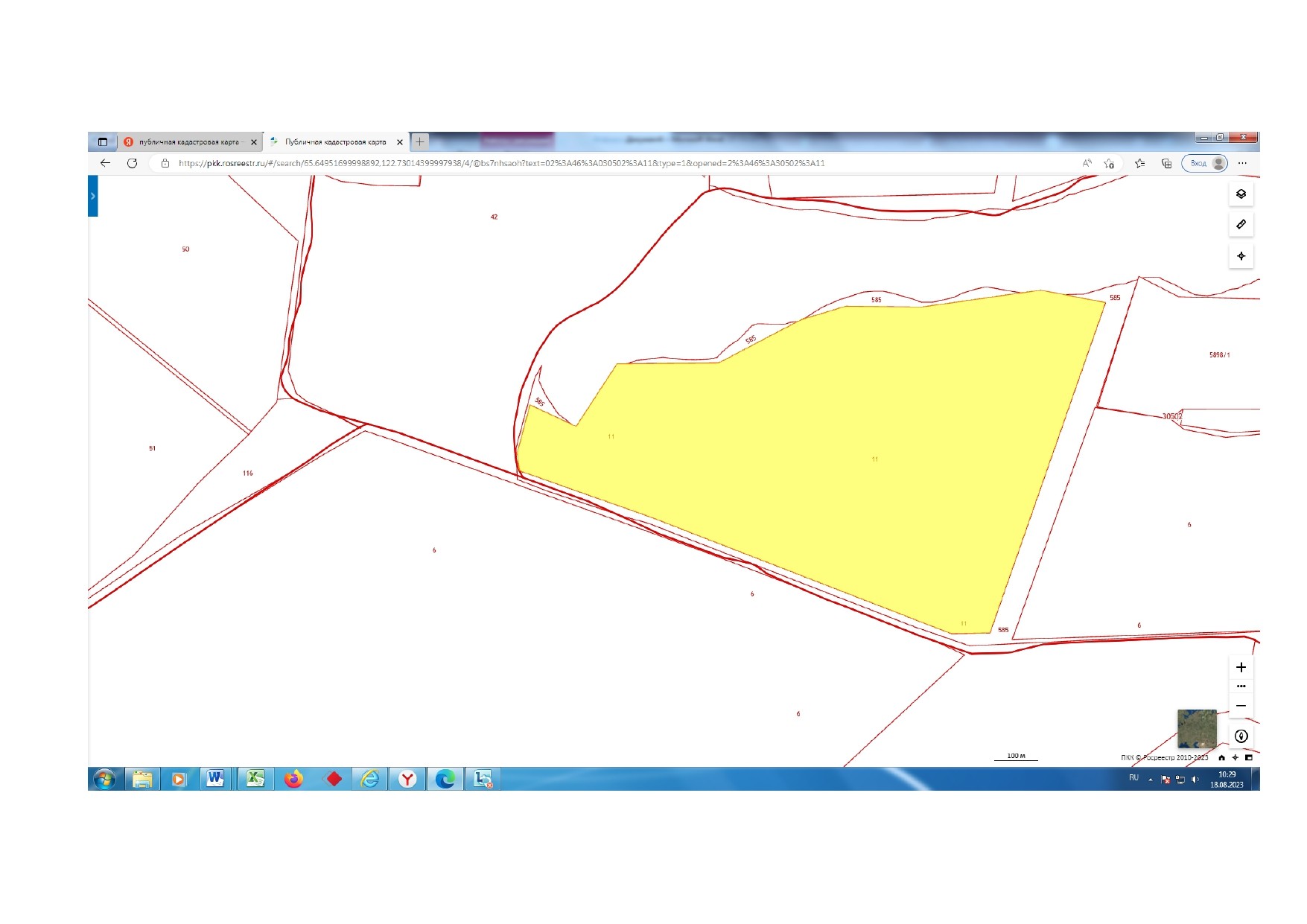Click the home icon near map copyright
Image resolution: width=1307 pixels, height=924 pixels.
click(x=1221, y=758)
